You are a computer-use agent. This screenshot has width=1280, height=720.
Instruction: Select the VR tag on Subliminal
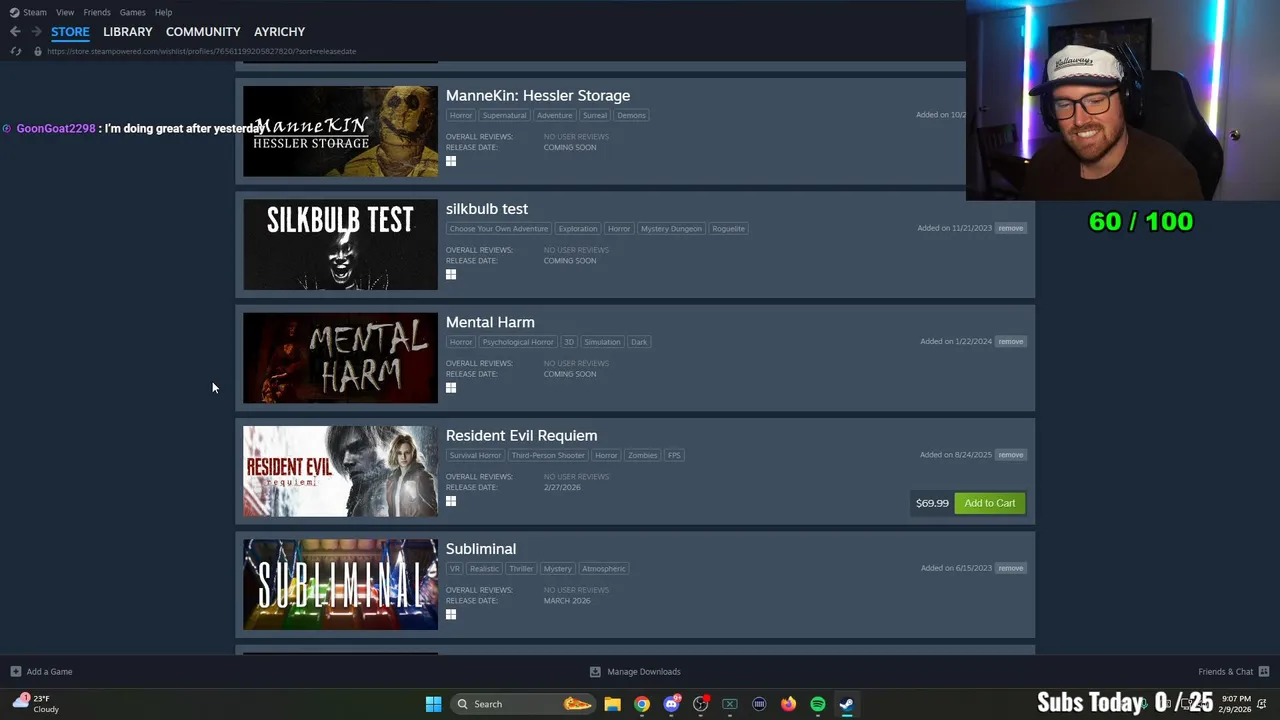point(455,568)
